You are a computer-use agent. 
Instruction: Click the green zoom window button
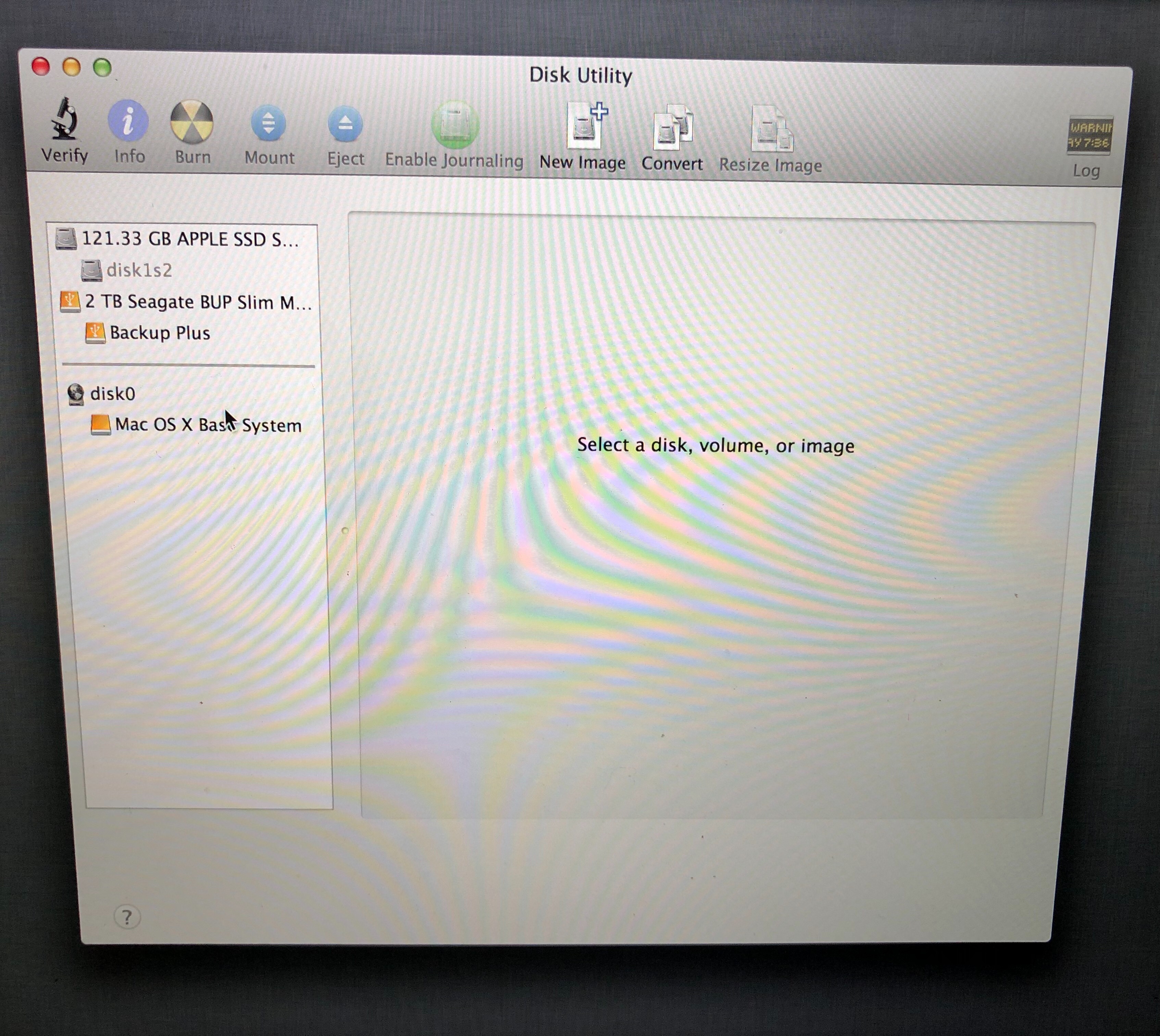(102, 68)
